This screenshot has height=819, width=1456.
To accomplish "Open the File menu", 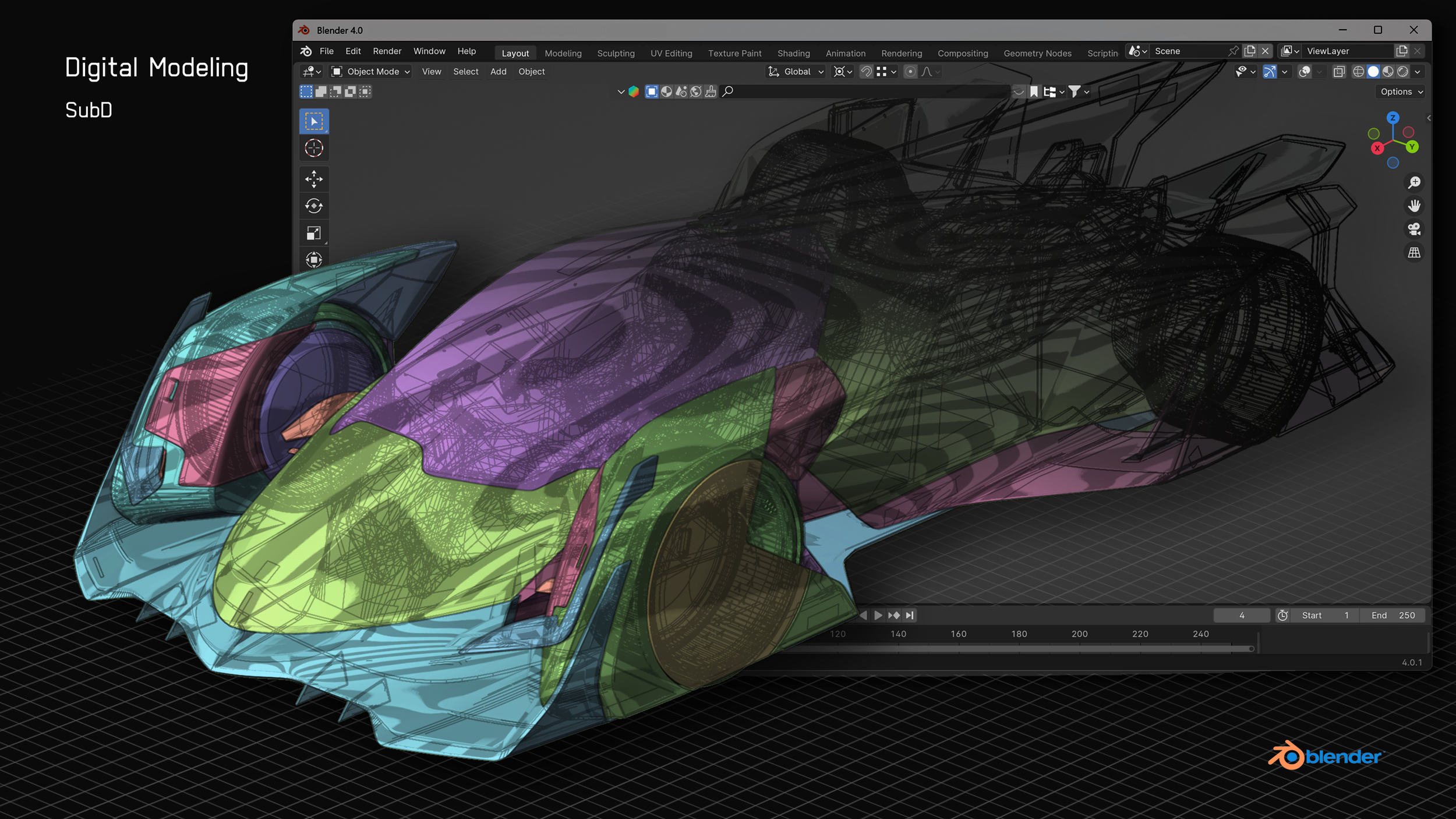I will coord(327,51).
